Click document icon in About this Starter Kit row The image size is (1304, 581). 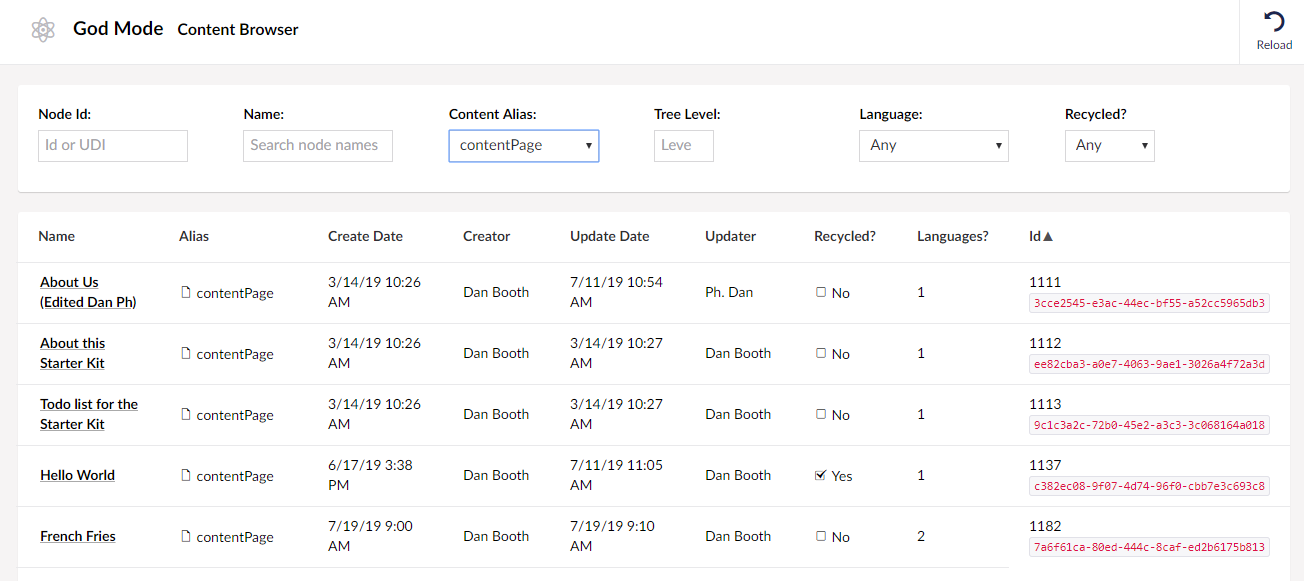[185, 354]
